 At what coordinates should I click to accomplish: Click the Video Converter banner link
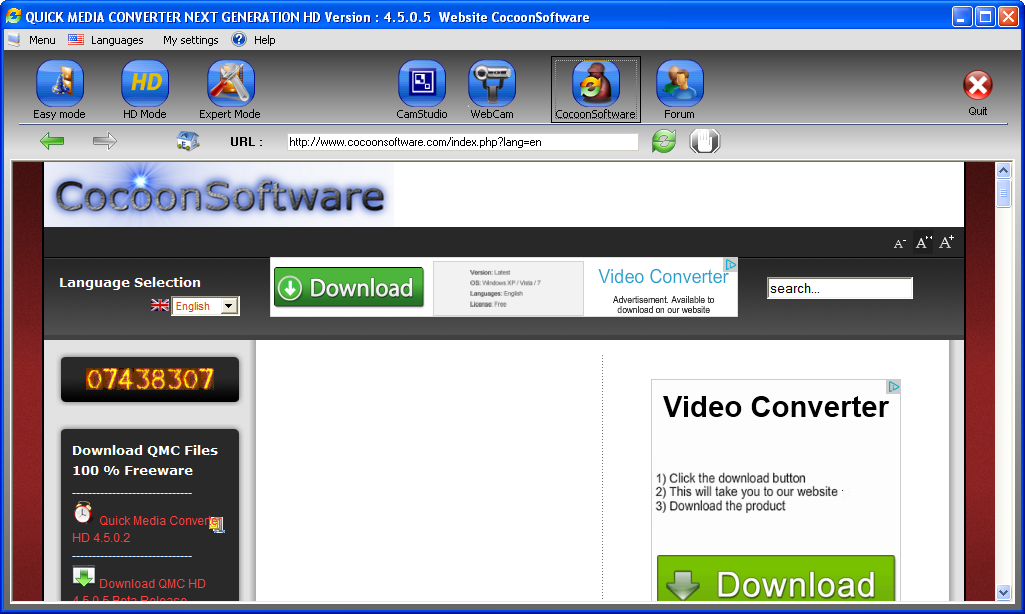tap(663, 277)
